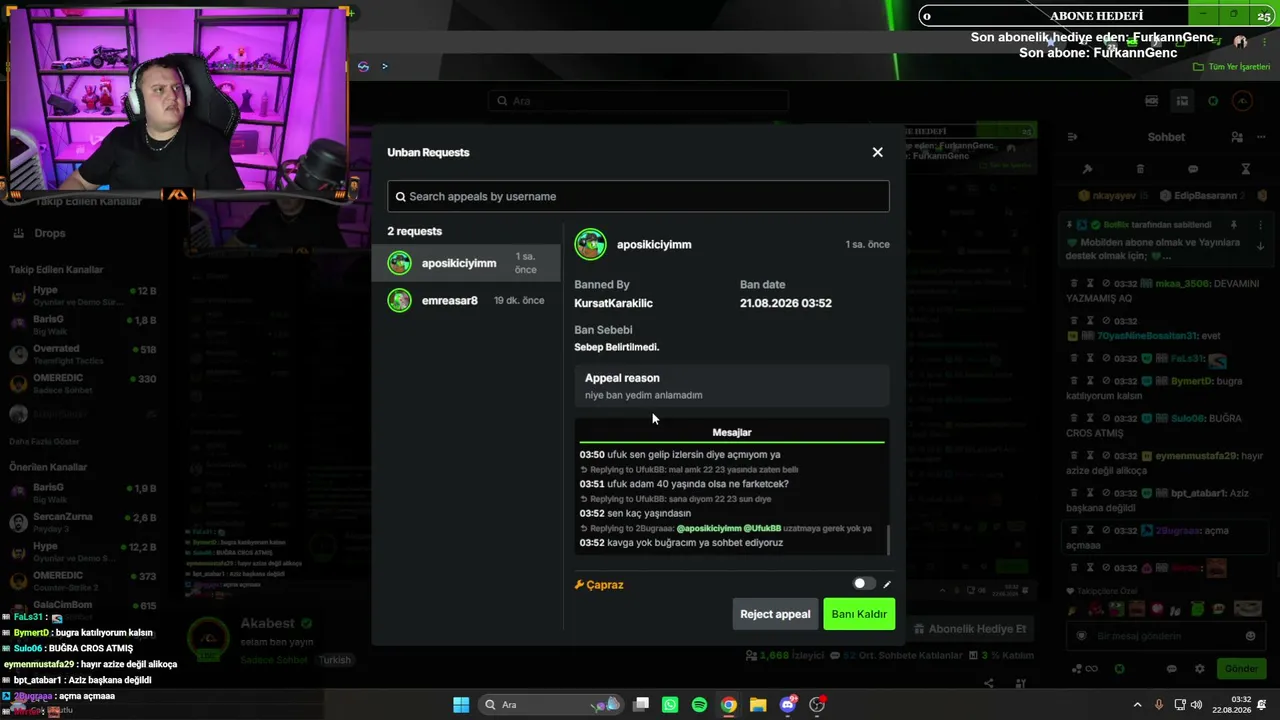
Task: Open Windows Start menu
Action: tap(461, 705)
